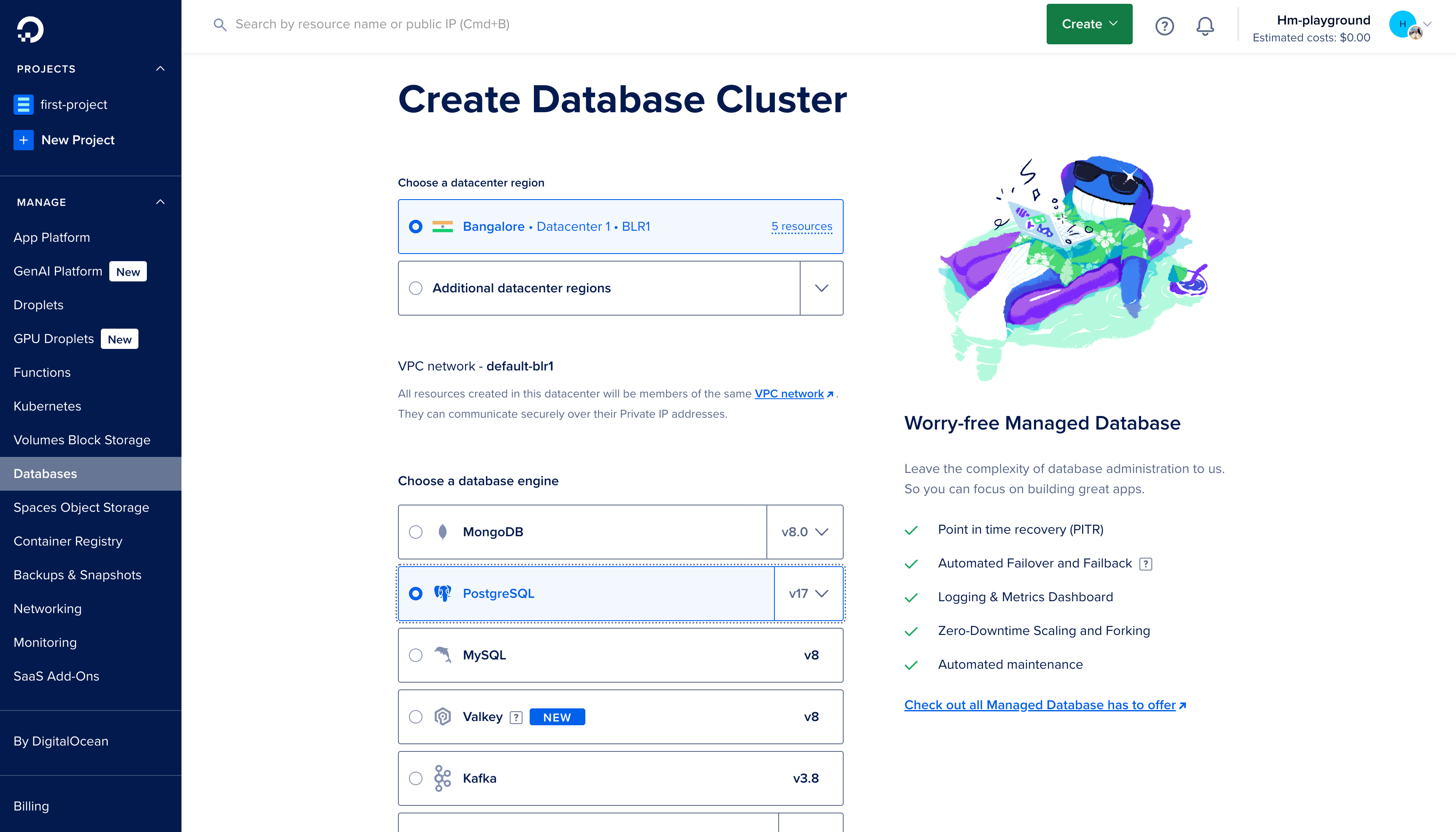The width and height of the screenshot is (1456, 832).
Task: Click the New badge beside GenAI Platform
Action: (x=128, y=271)
